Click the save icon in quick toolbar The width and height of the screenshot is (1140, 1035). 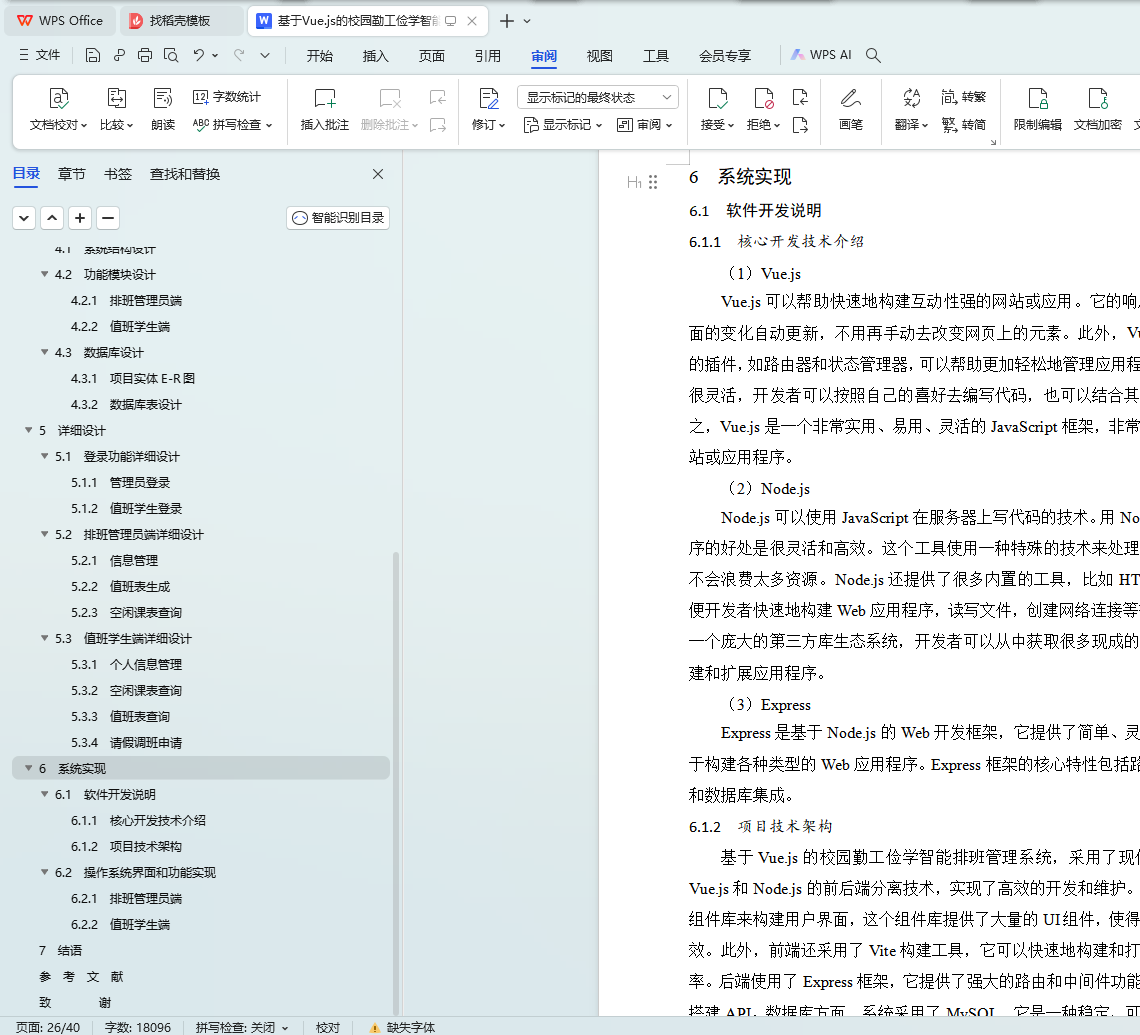tap(92, 55)
